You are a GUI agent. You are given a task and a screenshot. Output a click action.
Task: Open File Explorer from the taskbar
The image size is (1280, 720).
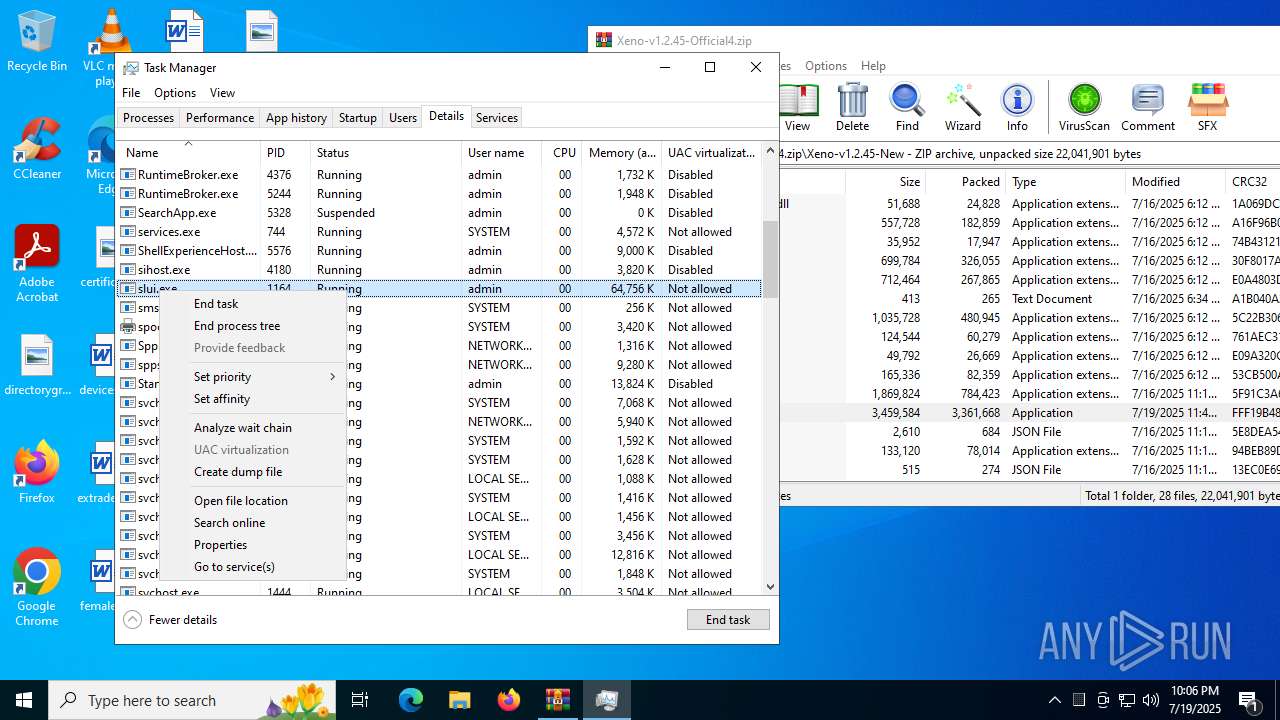pyautogui.click(x=459, y=700)
